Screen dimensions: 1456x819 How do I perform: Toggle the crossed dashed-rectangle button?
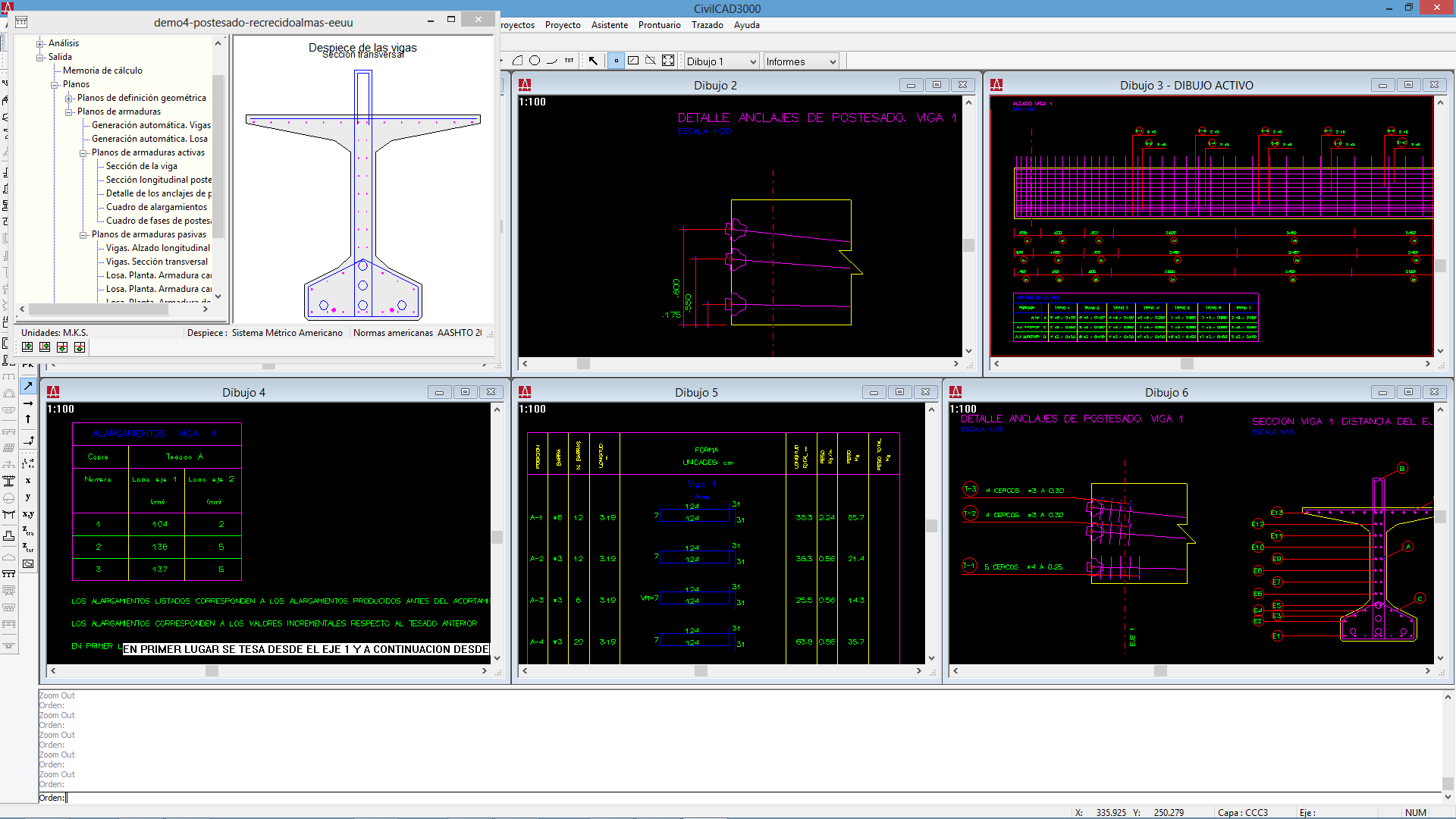[x=651, y=61]
